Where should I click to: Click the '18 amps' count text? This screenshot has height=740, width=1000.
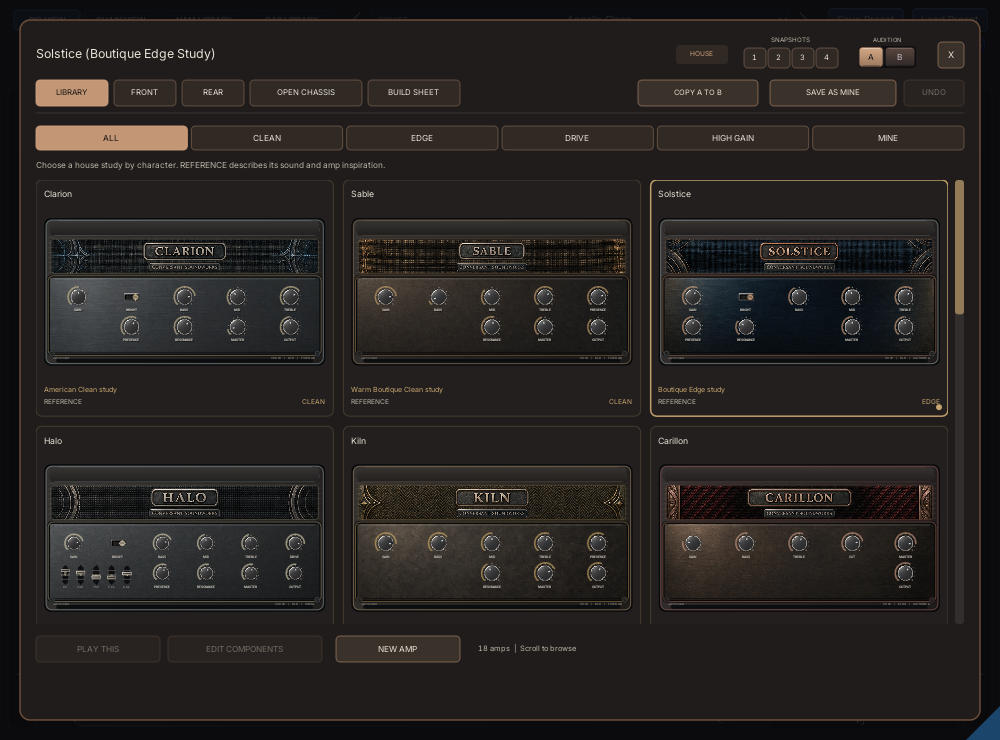(x=494, y=648)
